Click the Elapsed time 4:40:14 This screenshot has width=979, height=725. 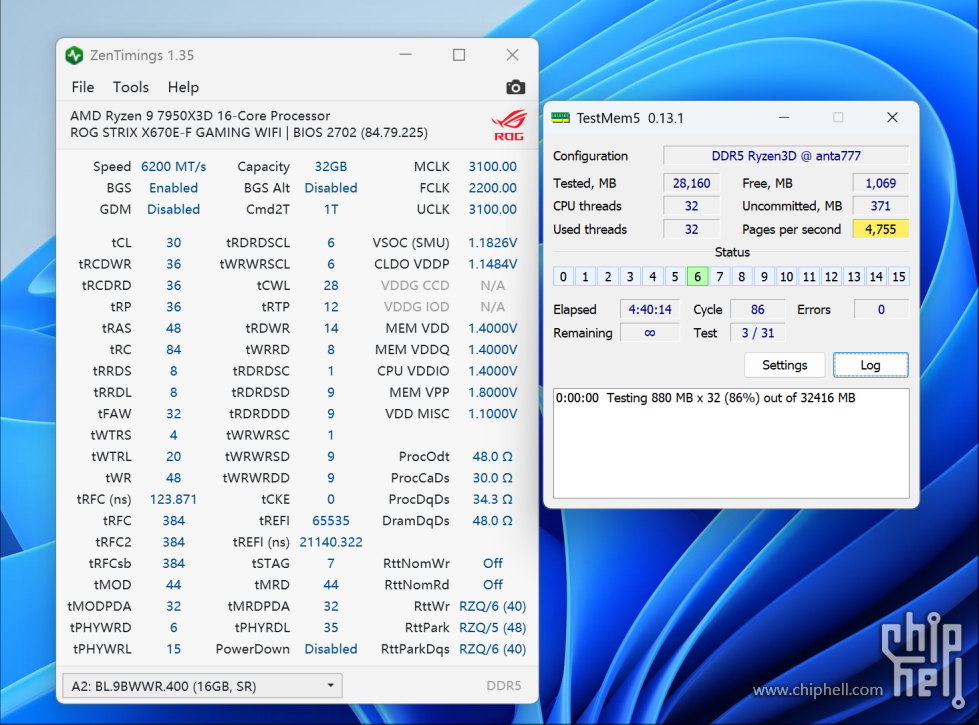click(x=649, y=310)
